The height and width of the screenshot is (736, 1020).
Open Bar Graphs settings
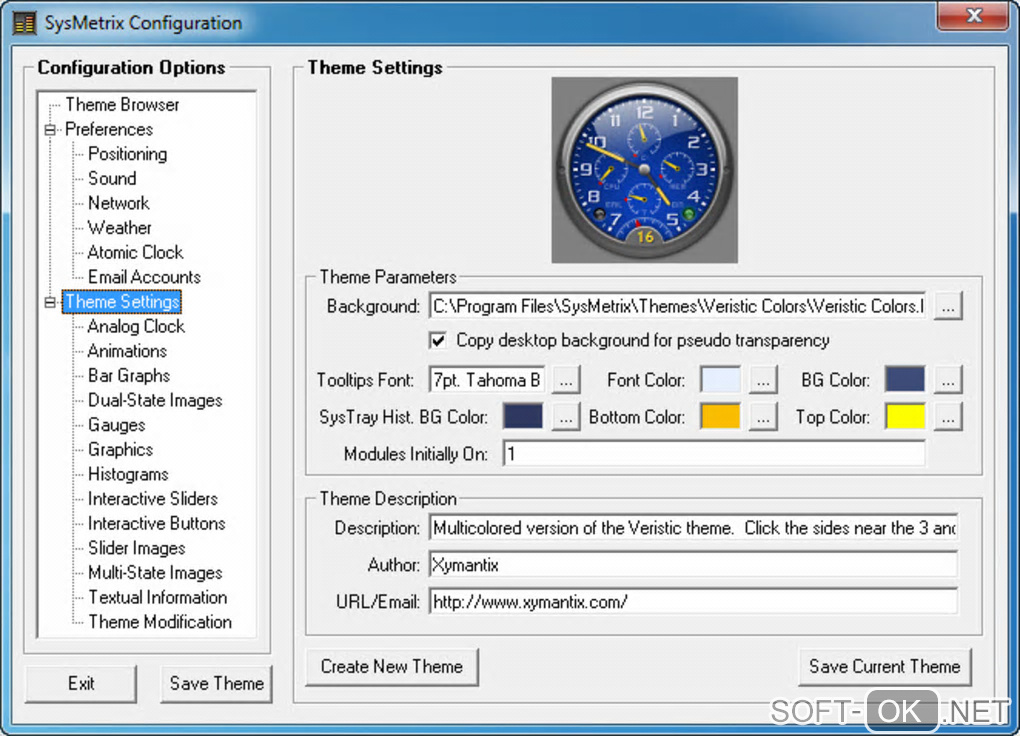(129, 375)
